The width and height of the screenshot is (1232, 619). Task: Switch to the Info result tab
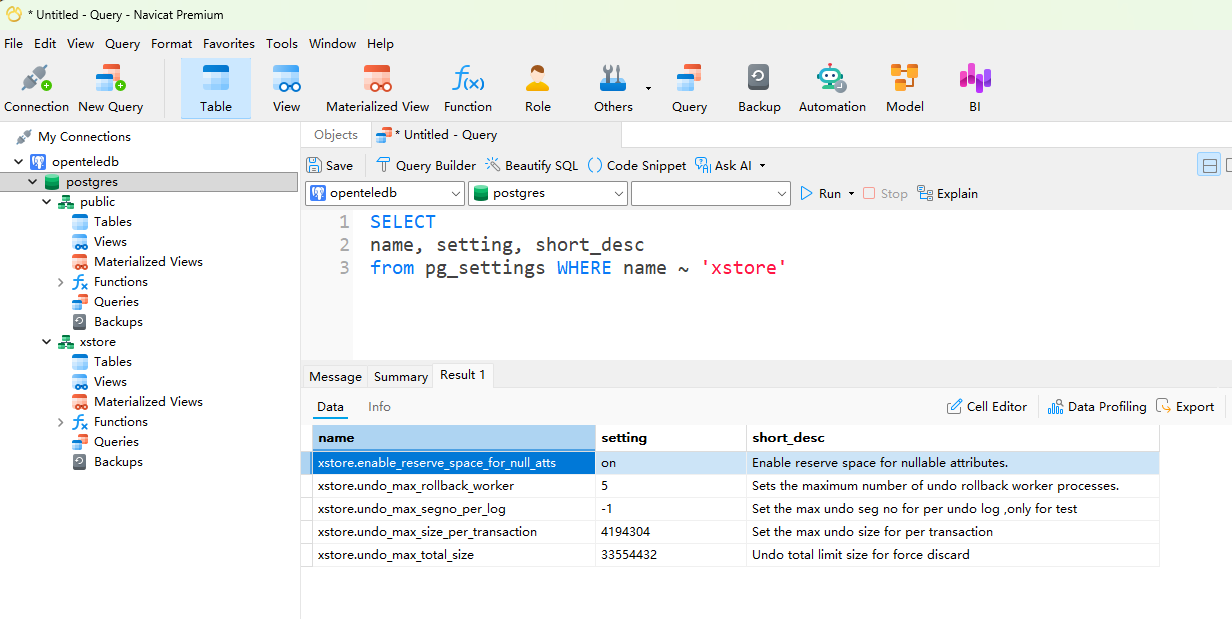pos(379,407)
